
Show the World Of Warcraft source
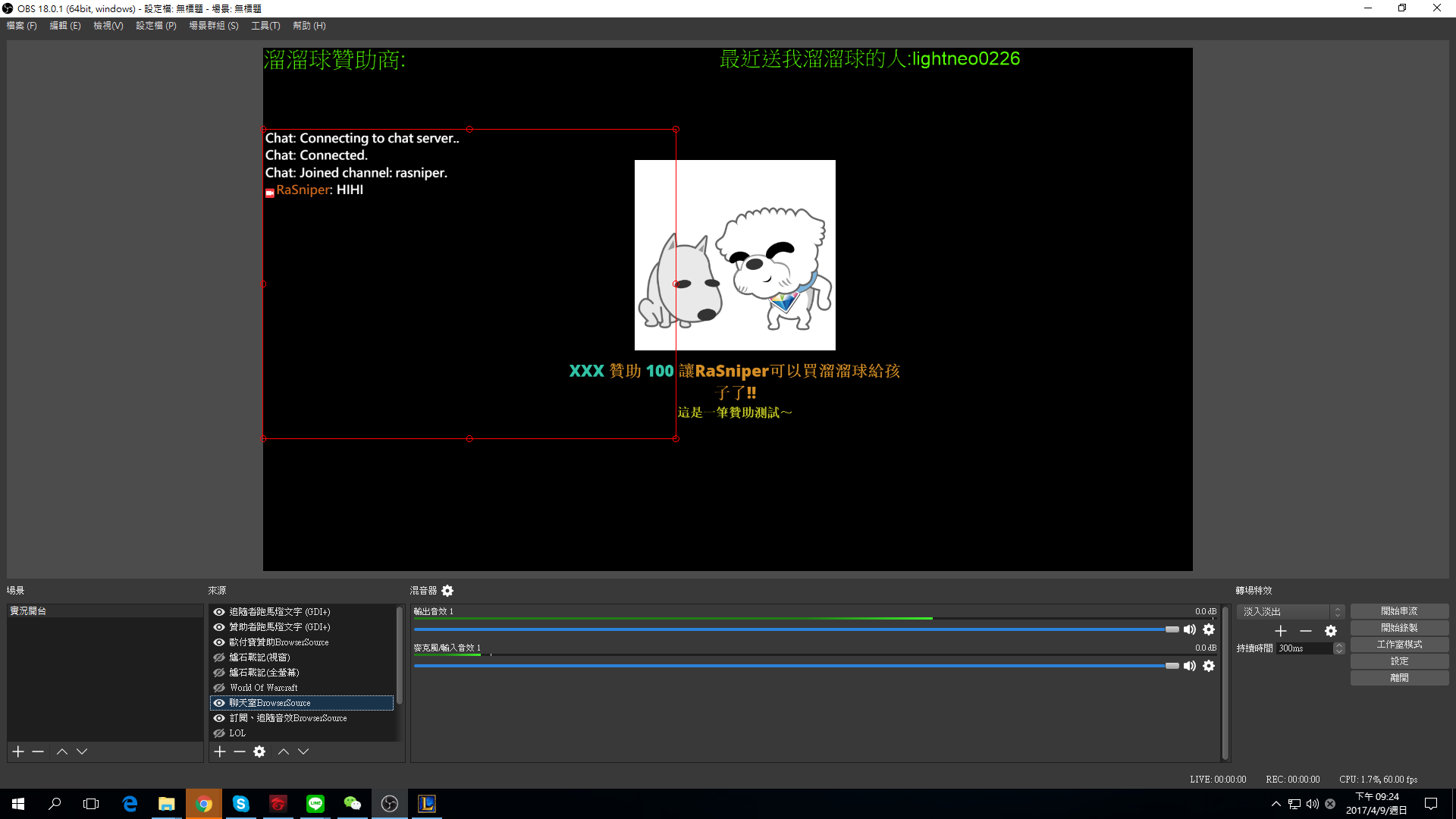tap(219, 688)
